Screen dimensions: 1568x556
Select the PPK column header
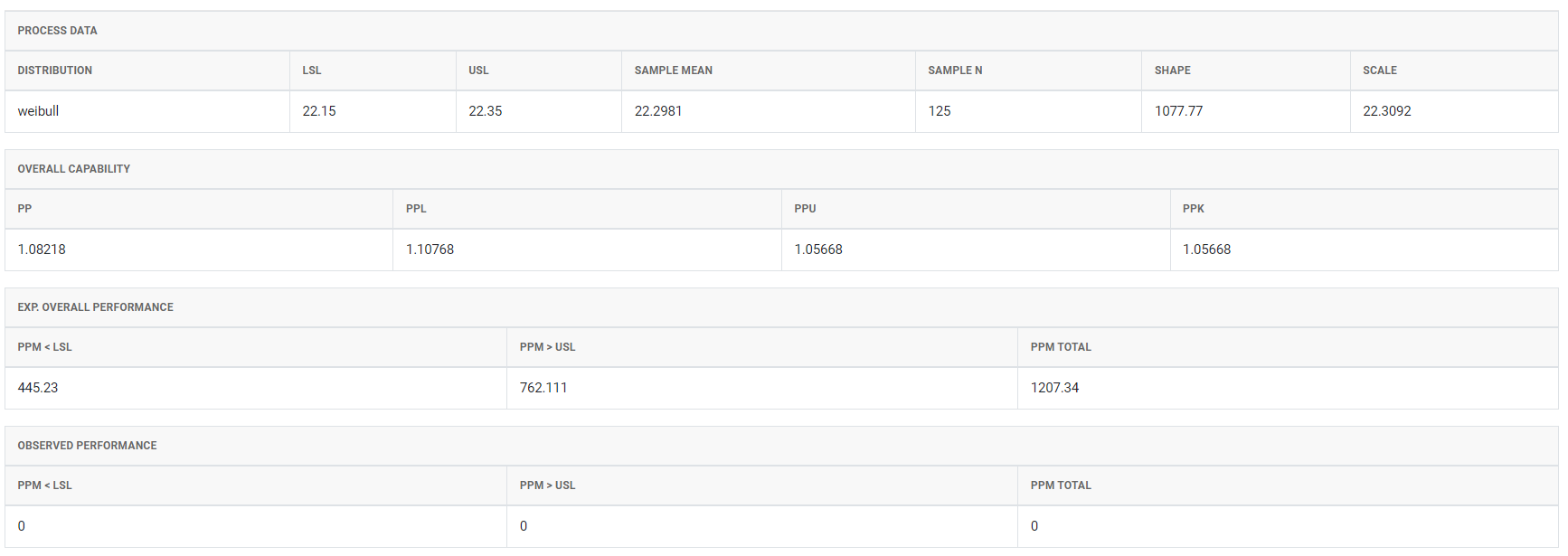pyautogui.click(x=1194, y=209)
